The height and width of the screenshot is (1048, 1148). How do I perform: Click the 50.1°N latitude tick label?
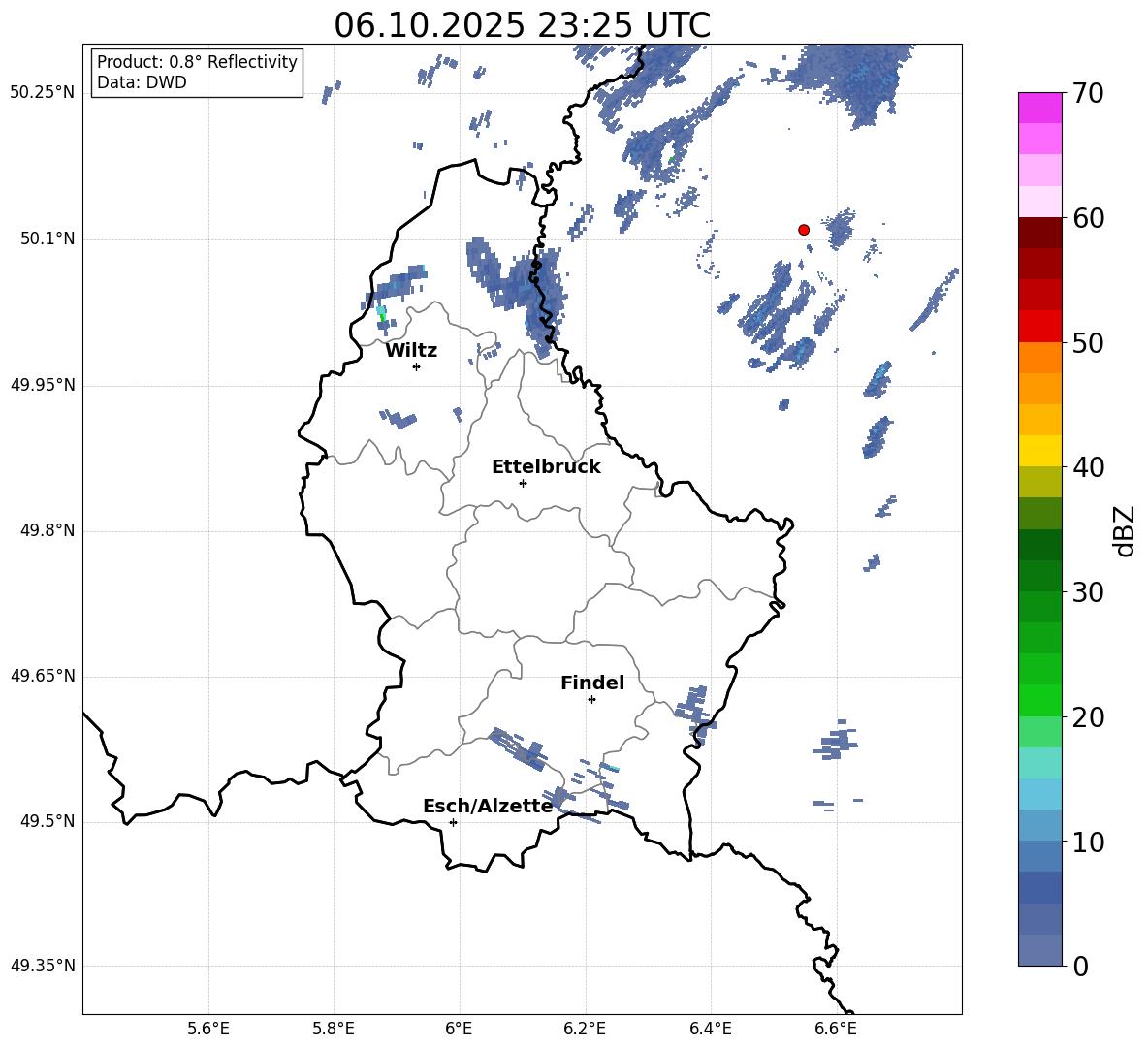click(x=48, y=239)
